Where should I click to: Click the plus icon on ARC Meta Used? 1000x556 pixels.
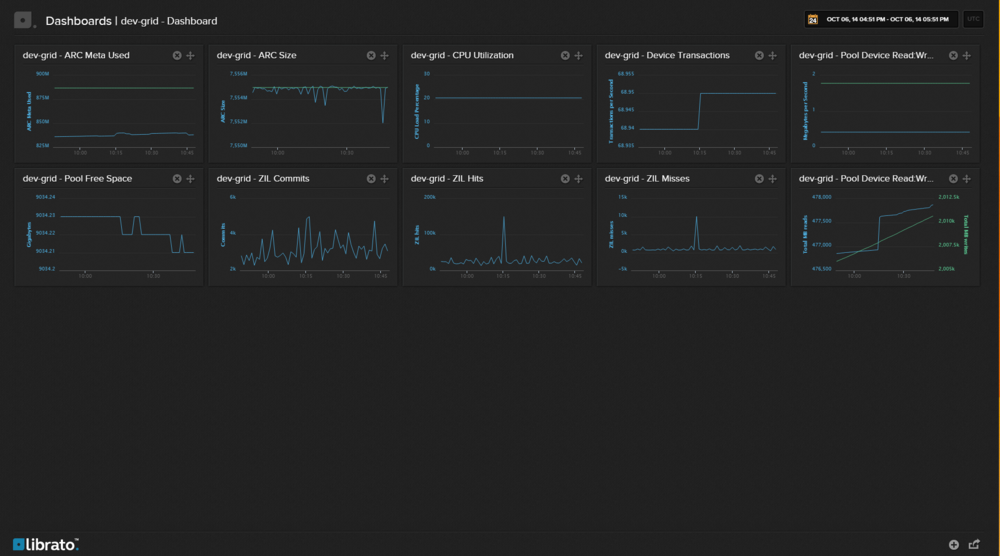(x=190, y=55)
